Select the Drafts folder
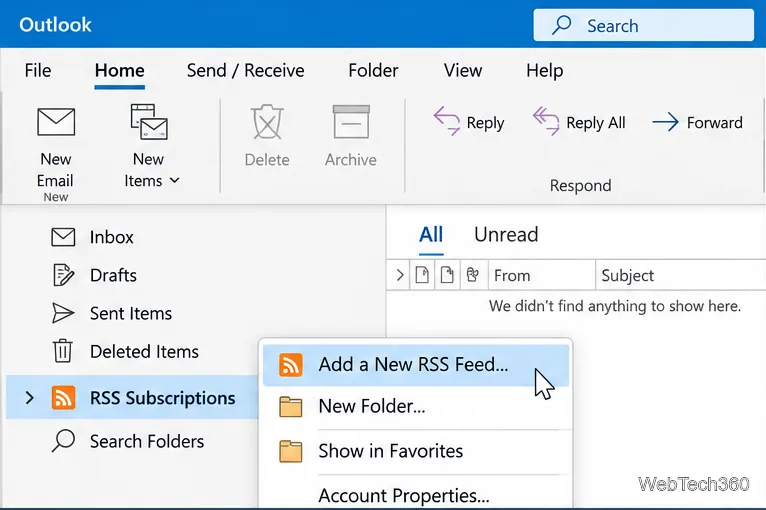This screenshot has width=766, height=510. point(113,275)
